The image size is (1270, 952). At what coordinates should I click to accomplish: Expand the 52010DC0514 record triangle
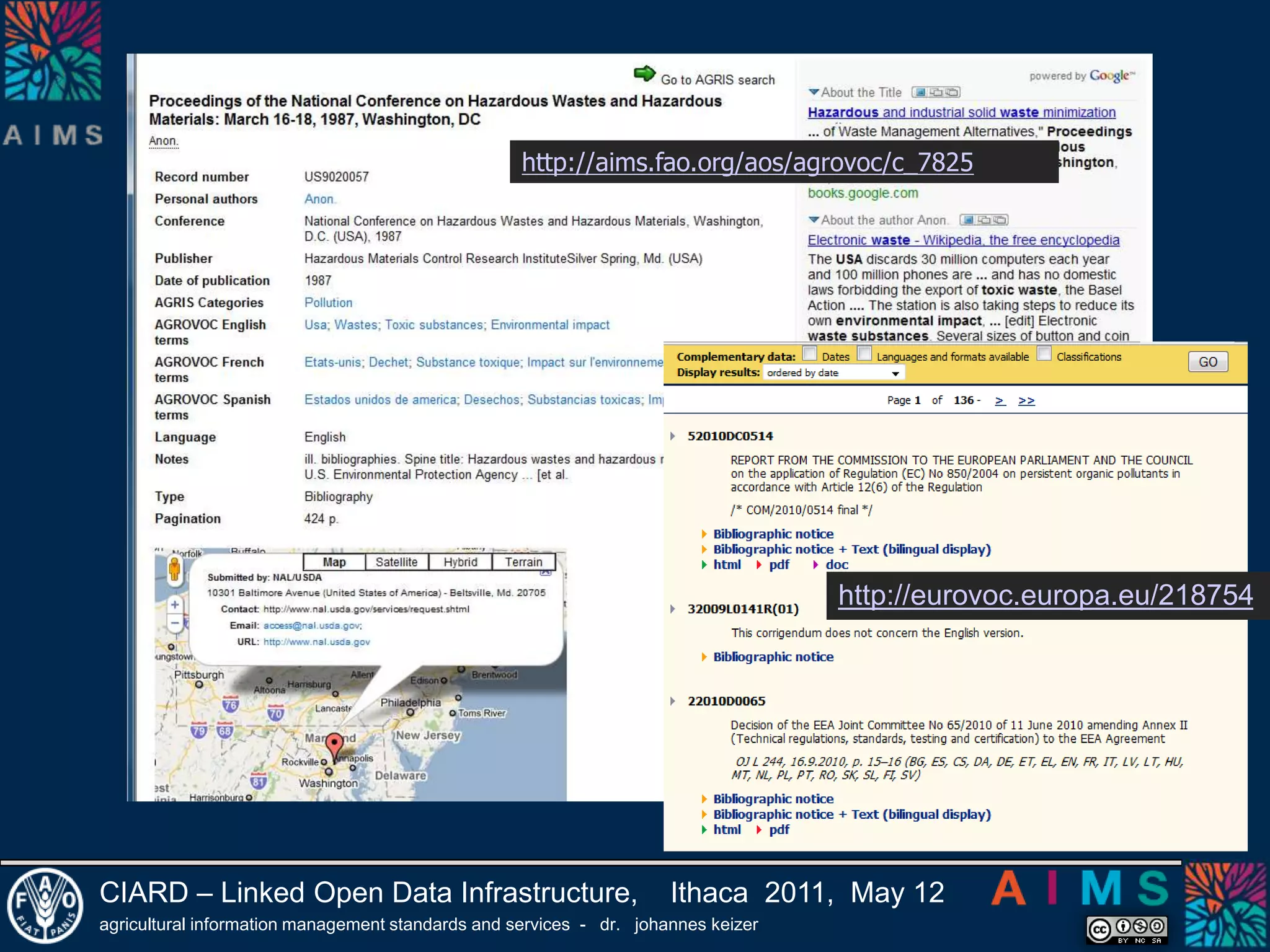(673, 436)
